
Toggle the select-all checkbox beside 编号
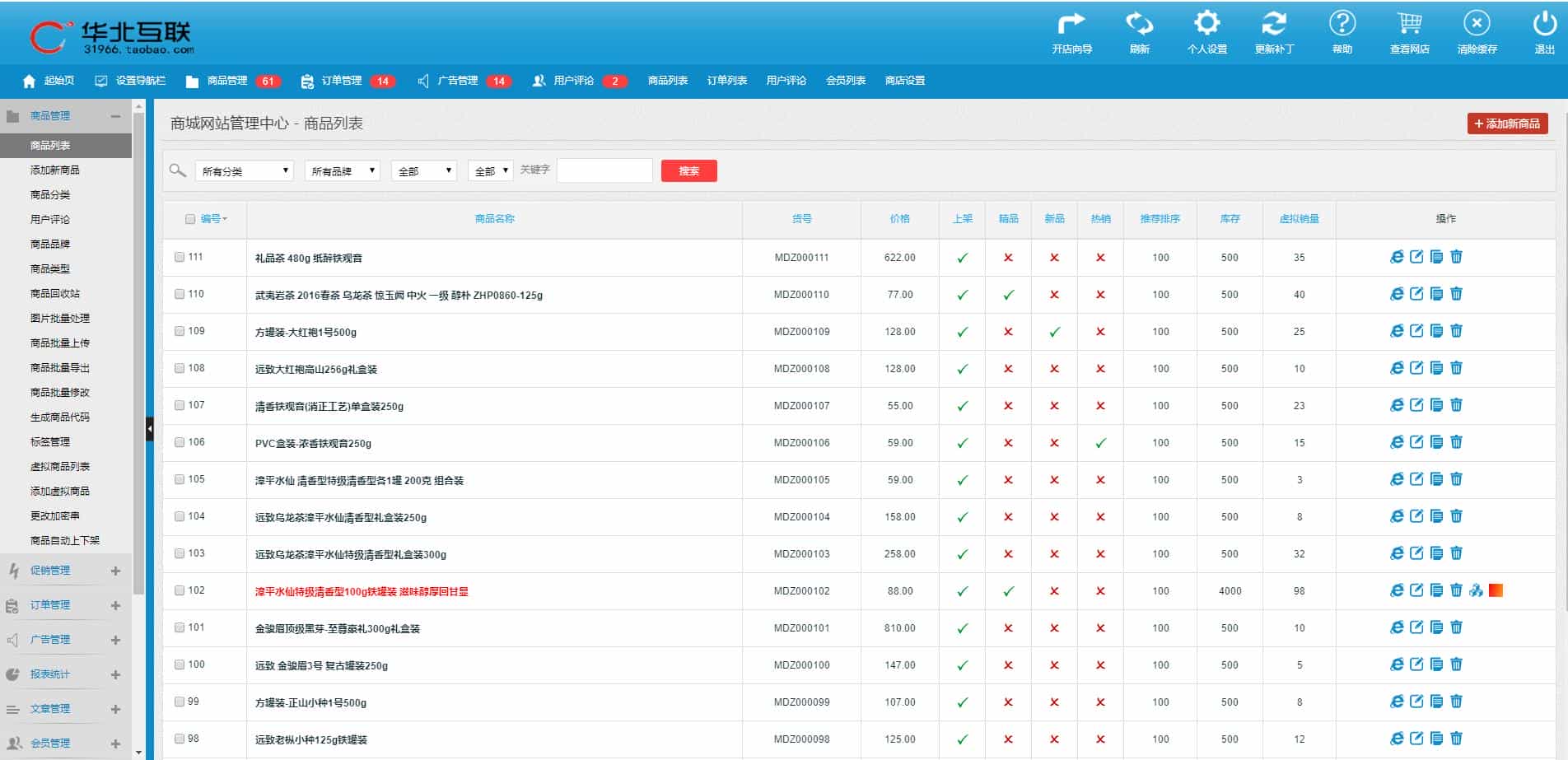tap(190, 219)
